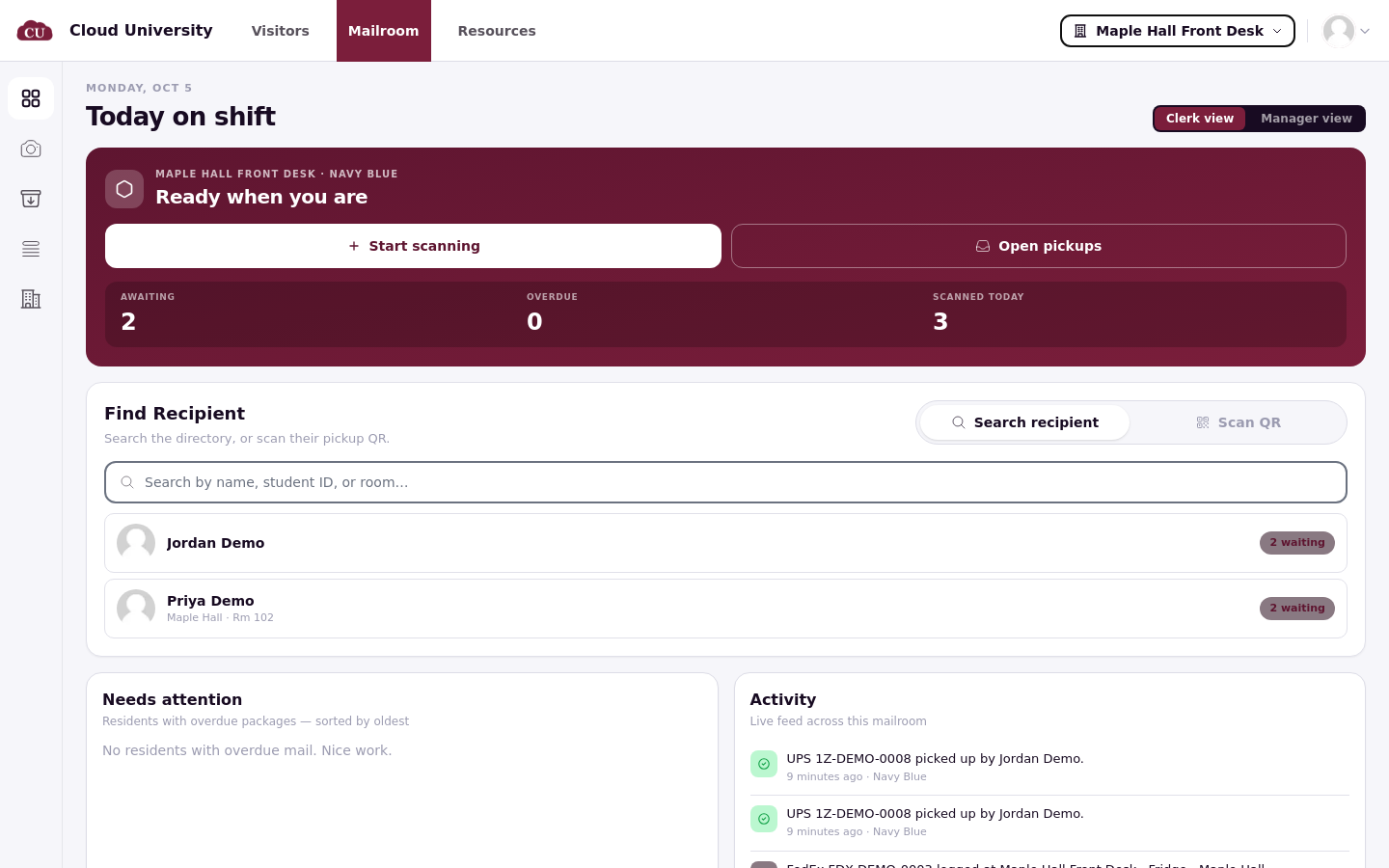Click the hexagon icon in shift banner

(x=124, y=189)
